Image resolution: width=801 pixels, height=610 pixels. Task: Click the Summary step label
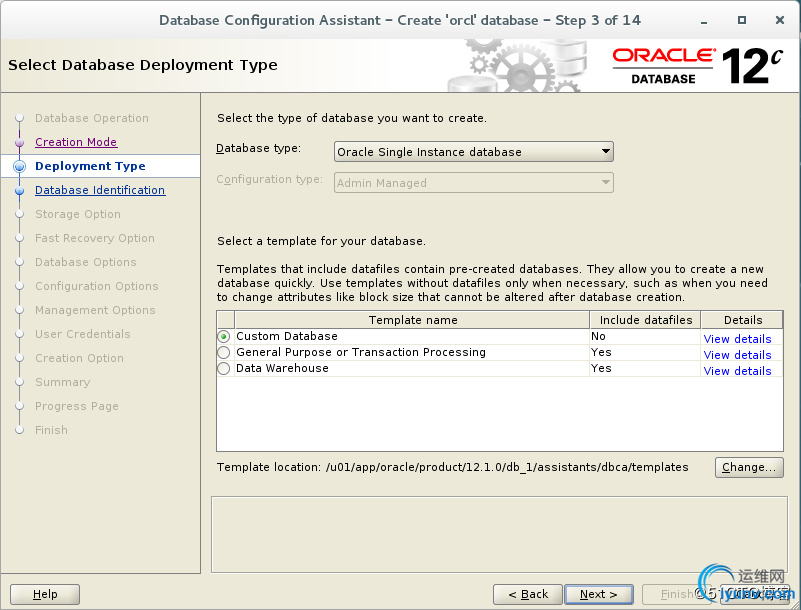pos(62,382)
